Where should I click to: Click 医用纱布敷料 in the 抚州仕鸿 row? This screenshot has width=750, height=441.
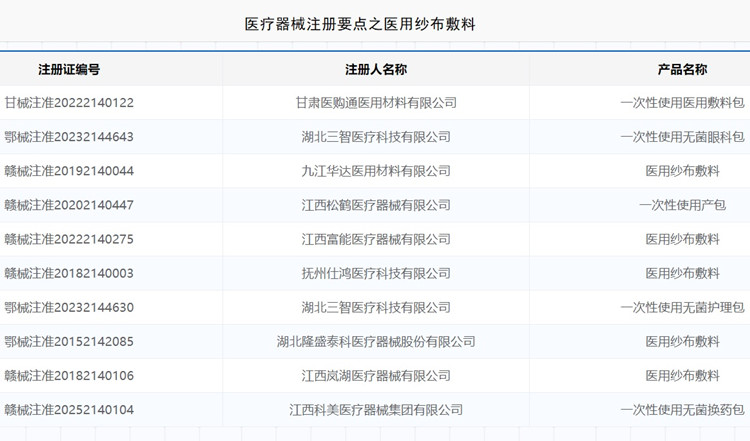pyautogui.click(x=683, y=273)
